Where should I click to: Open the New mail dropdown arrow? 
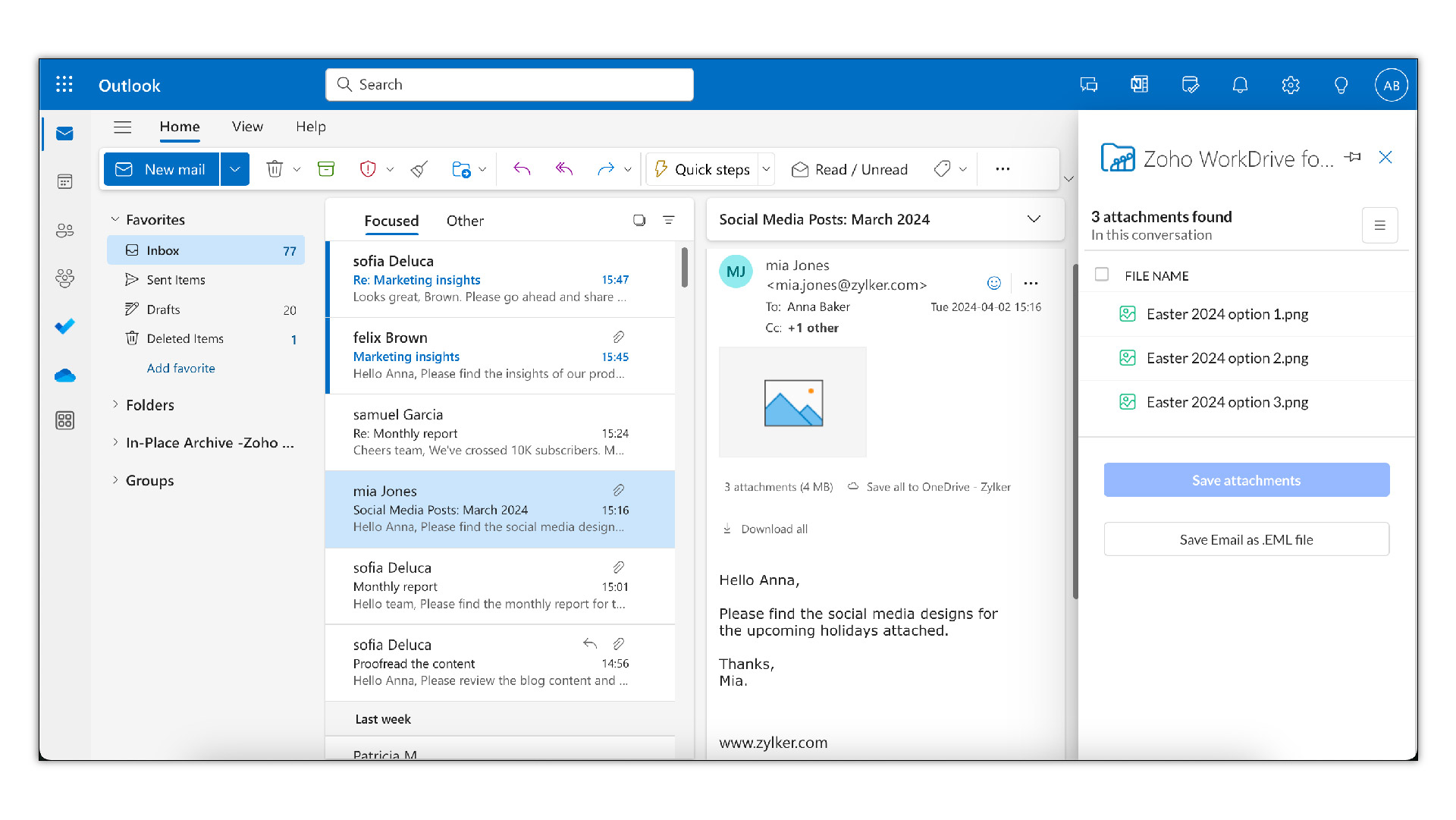235,169
